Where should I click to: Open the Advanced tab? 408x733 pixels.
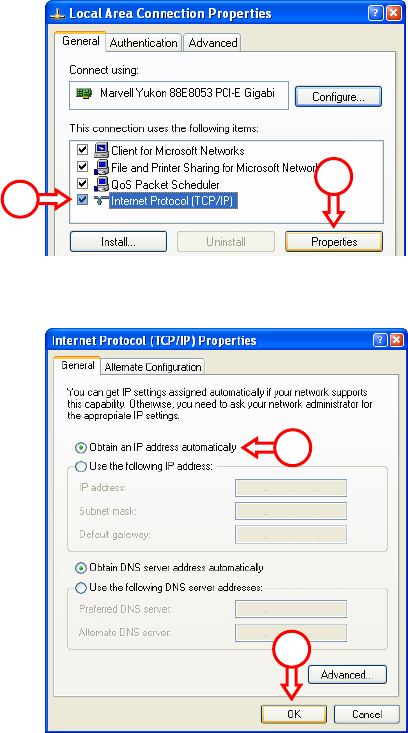213,43
